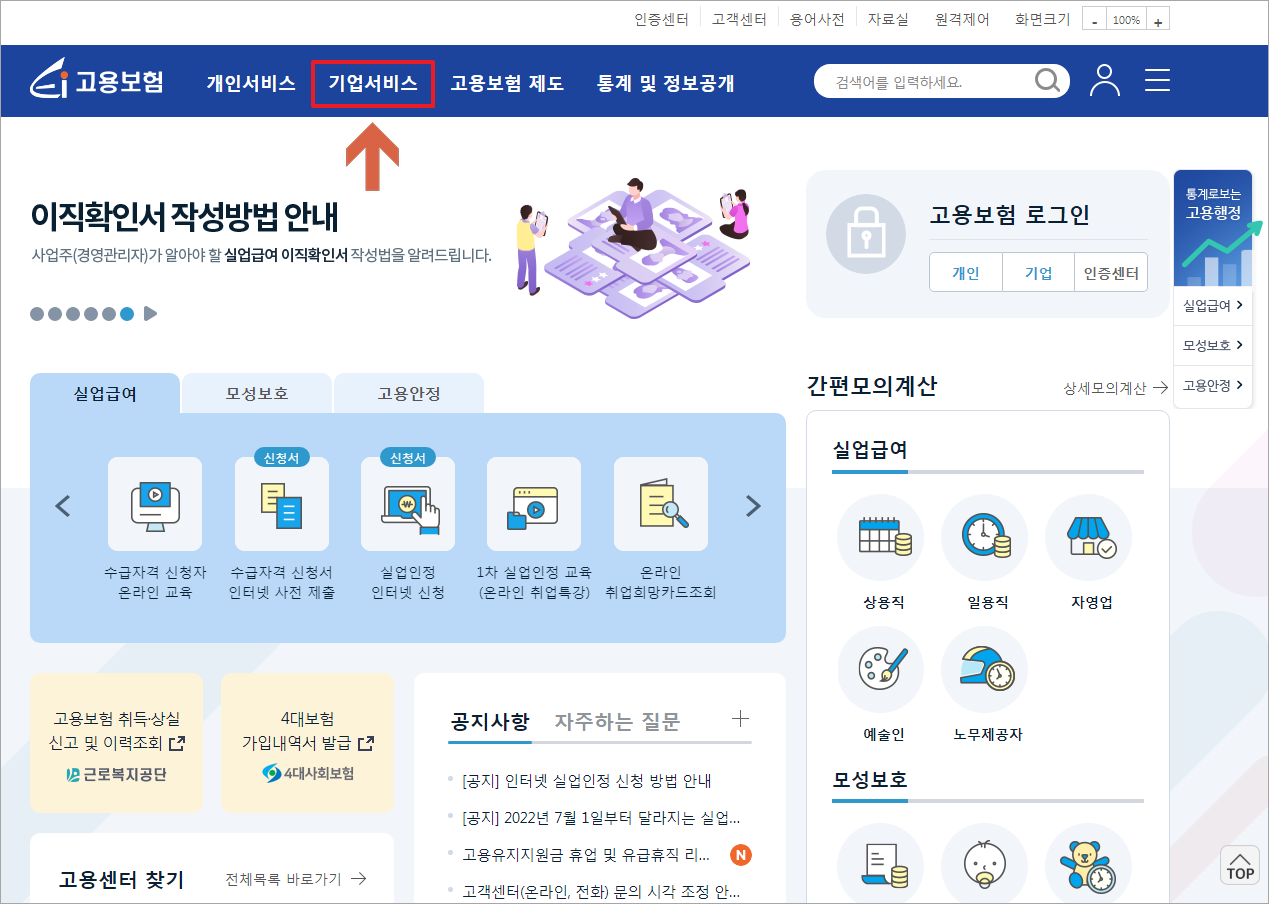Select the last carousel indicator dot
Screen dimensions: 1269x904
click(x=127, y=313)
